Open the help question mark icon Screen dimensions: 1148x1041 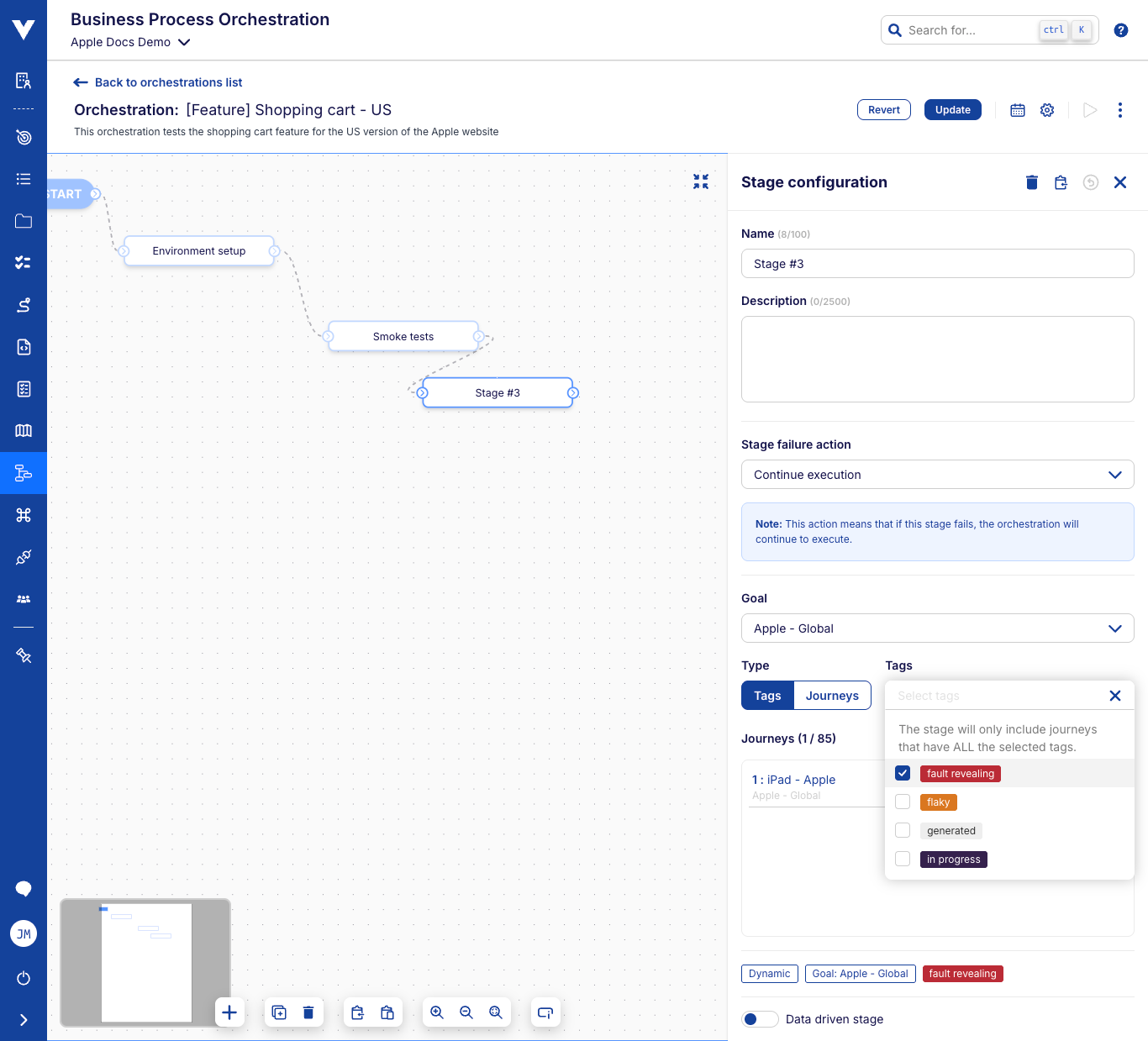pos(1121,30)
